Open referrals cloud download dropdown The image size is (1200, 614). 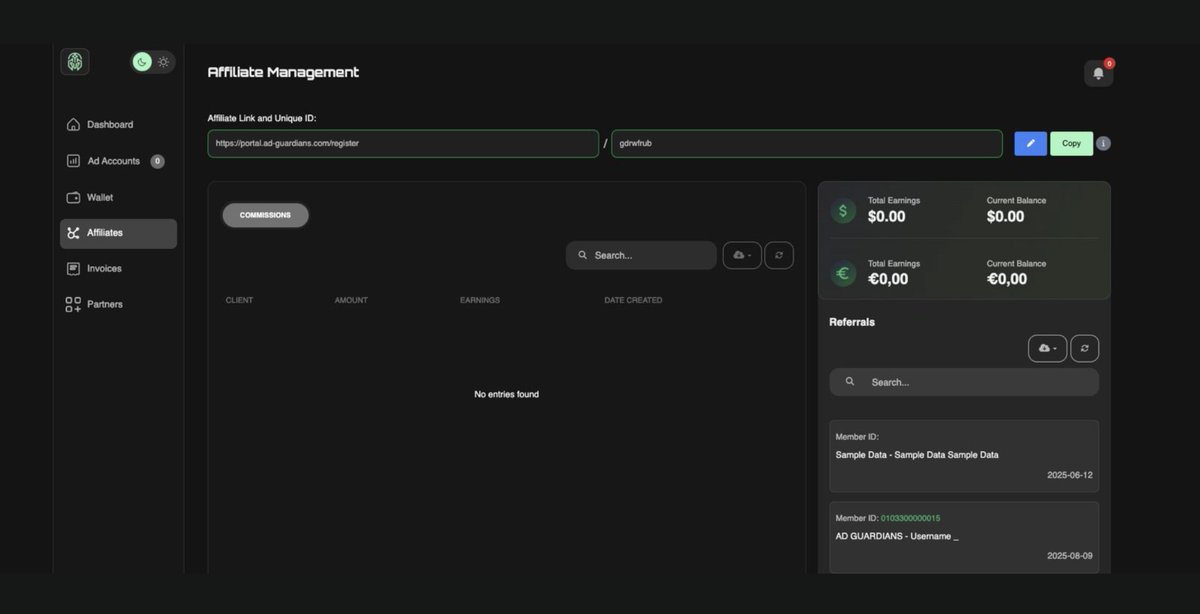click(1047, 348)
